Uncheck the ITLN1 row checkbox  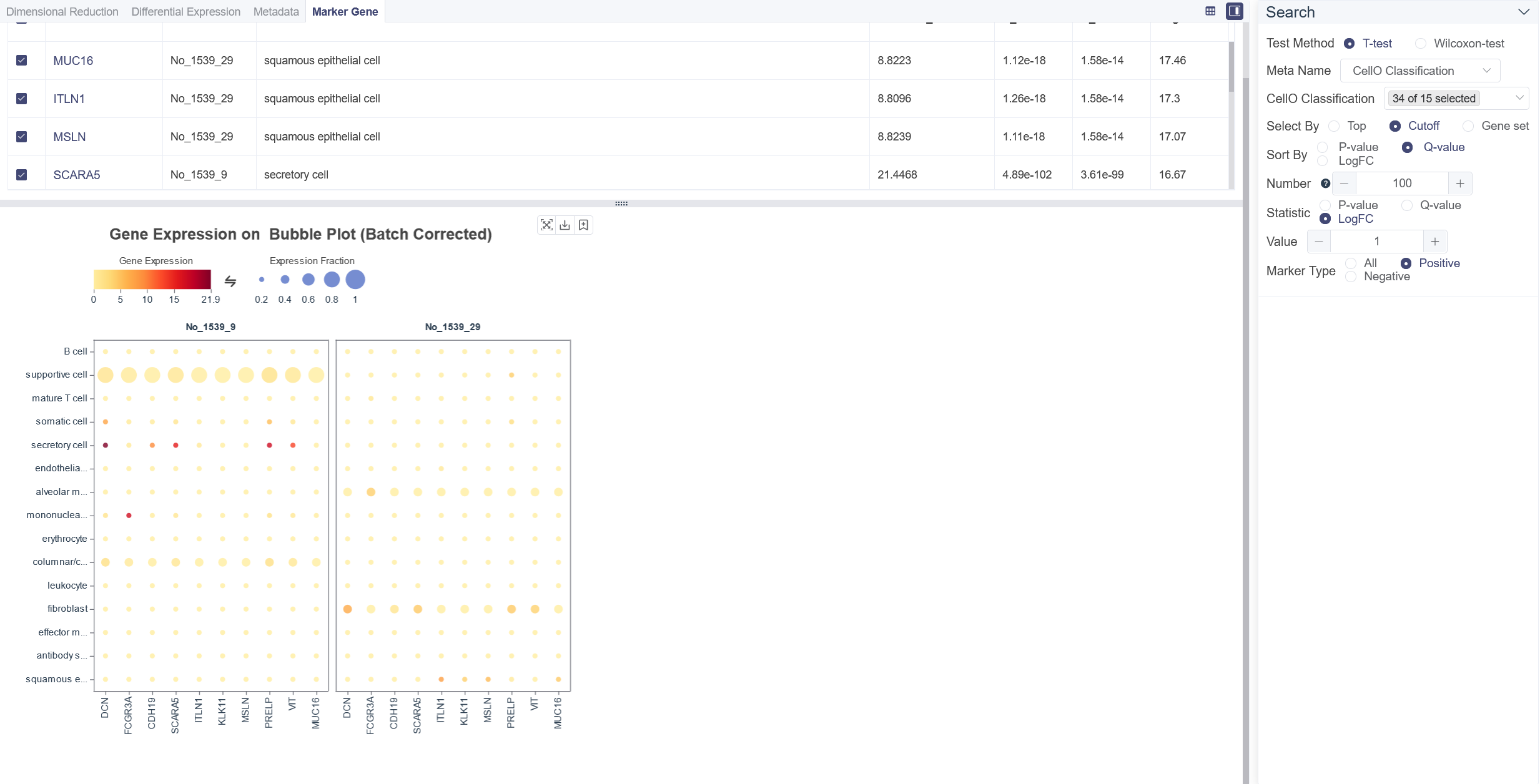click(22, 99)
